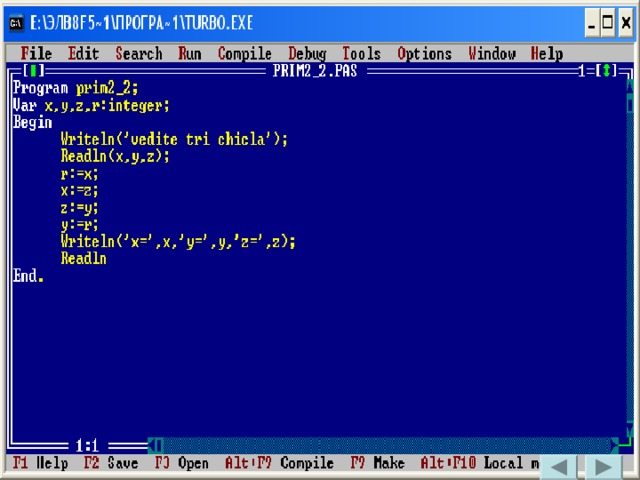
Task: Advance to next slide with right arrow
Action: pos(603,466)
